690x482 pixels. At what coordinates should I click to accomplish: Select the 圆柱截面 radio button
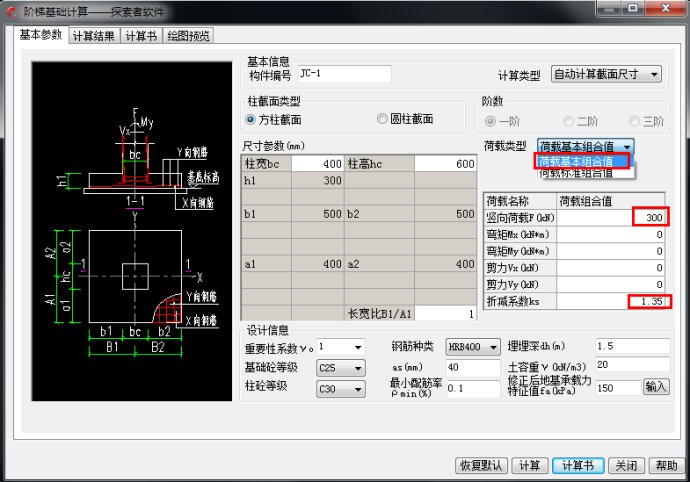coord(382,118)
